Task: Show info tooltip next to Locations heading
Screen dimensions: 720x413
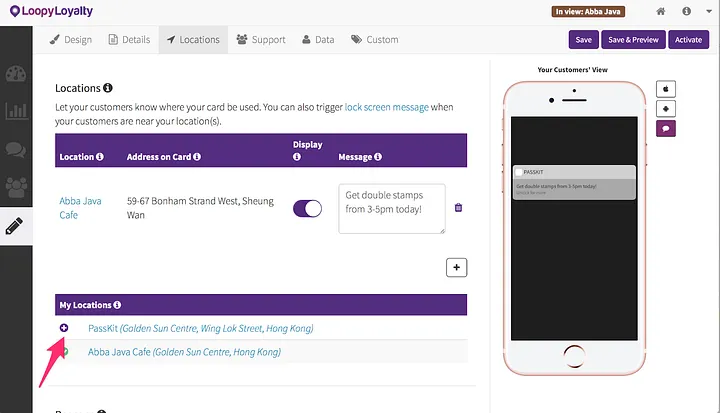Action: point(108,88)
